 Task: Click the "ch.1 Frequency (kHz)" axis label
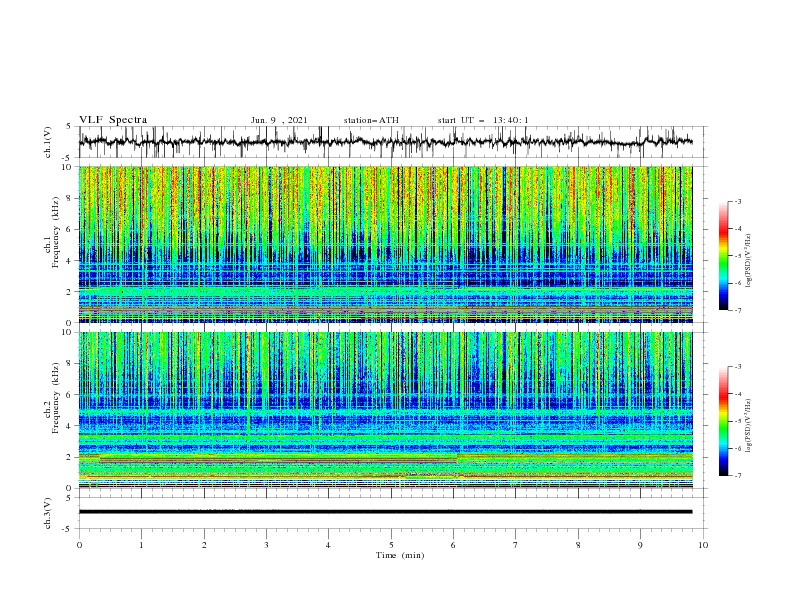point(52,230)
